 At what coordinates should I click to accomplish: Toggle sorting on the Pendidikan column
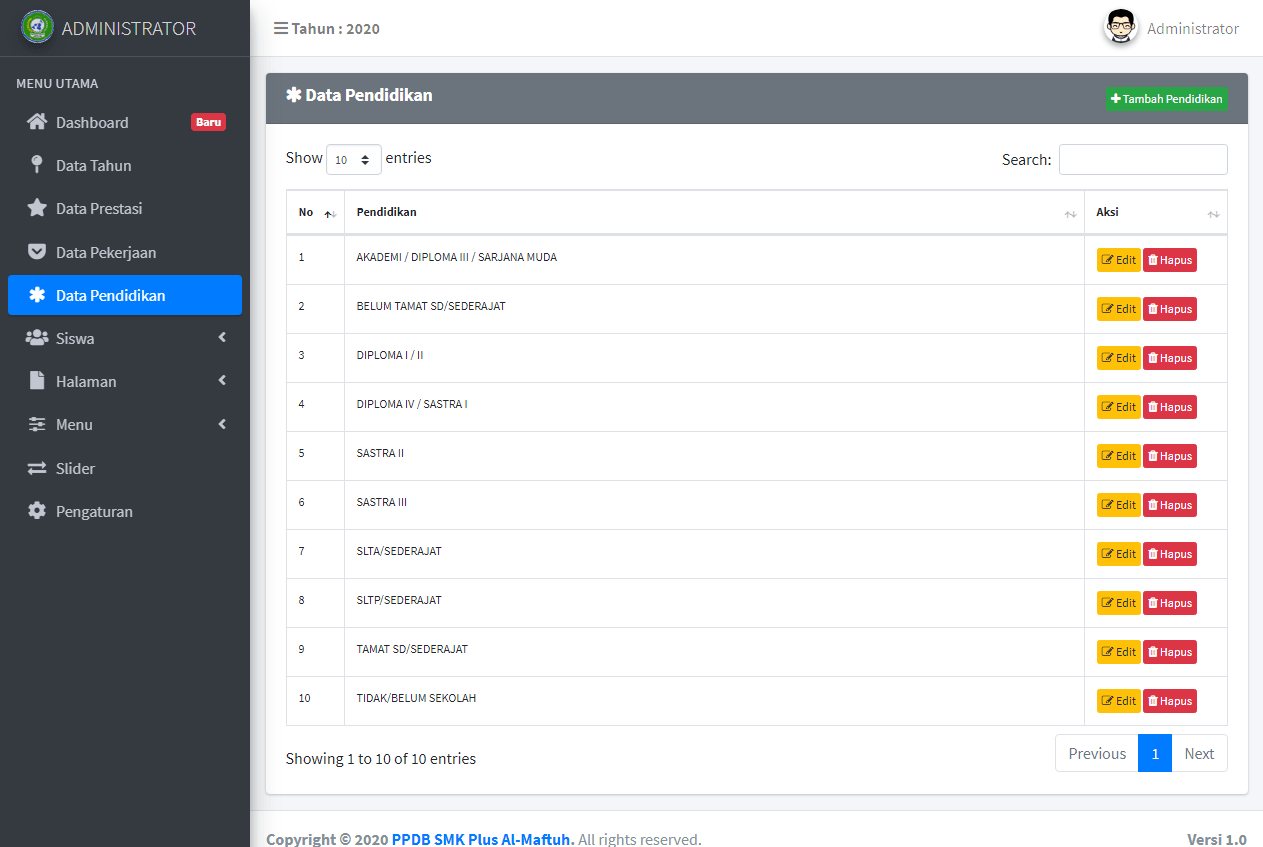point(1069,213)
